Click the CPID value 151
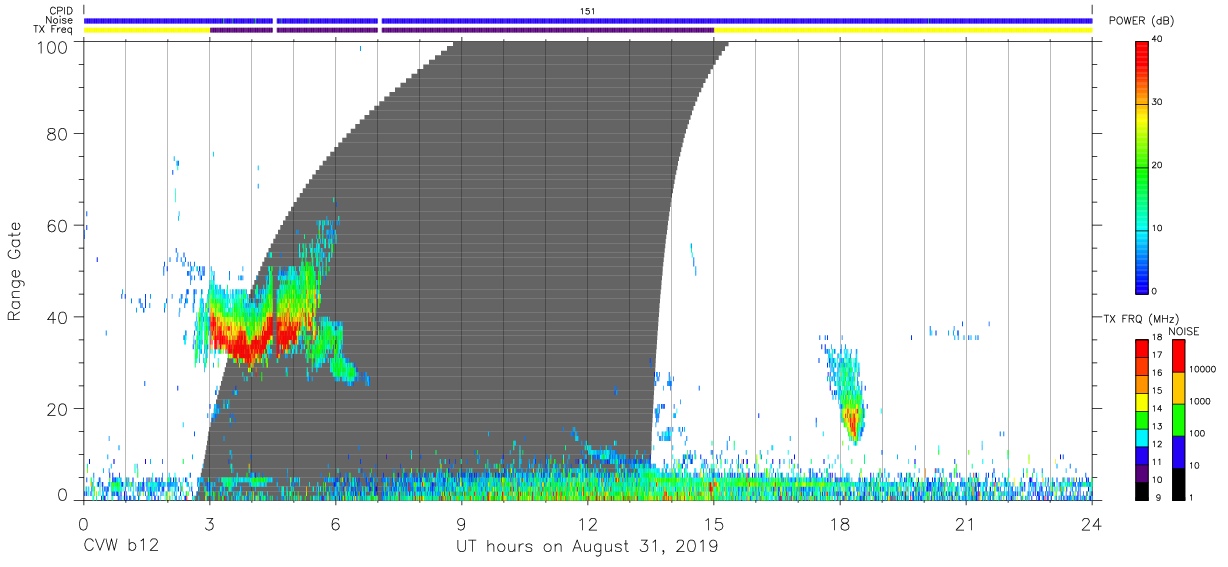1228x567 pixels. [587, 10]
